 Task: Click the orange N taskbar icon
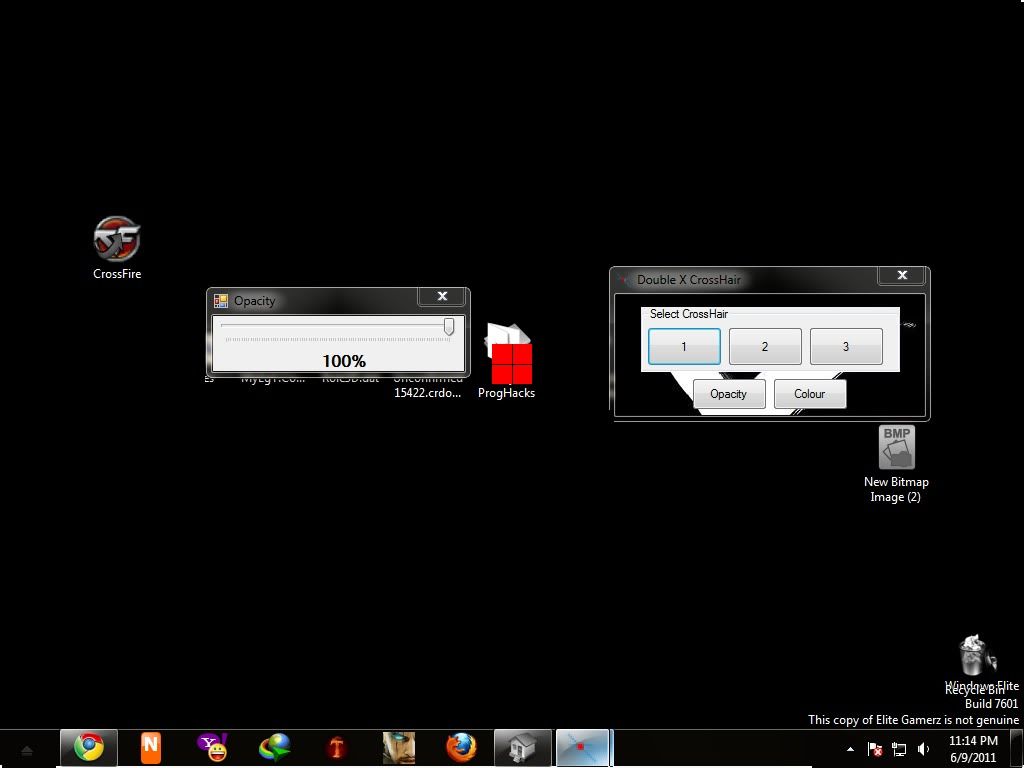point(150,747)
